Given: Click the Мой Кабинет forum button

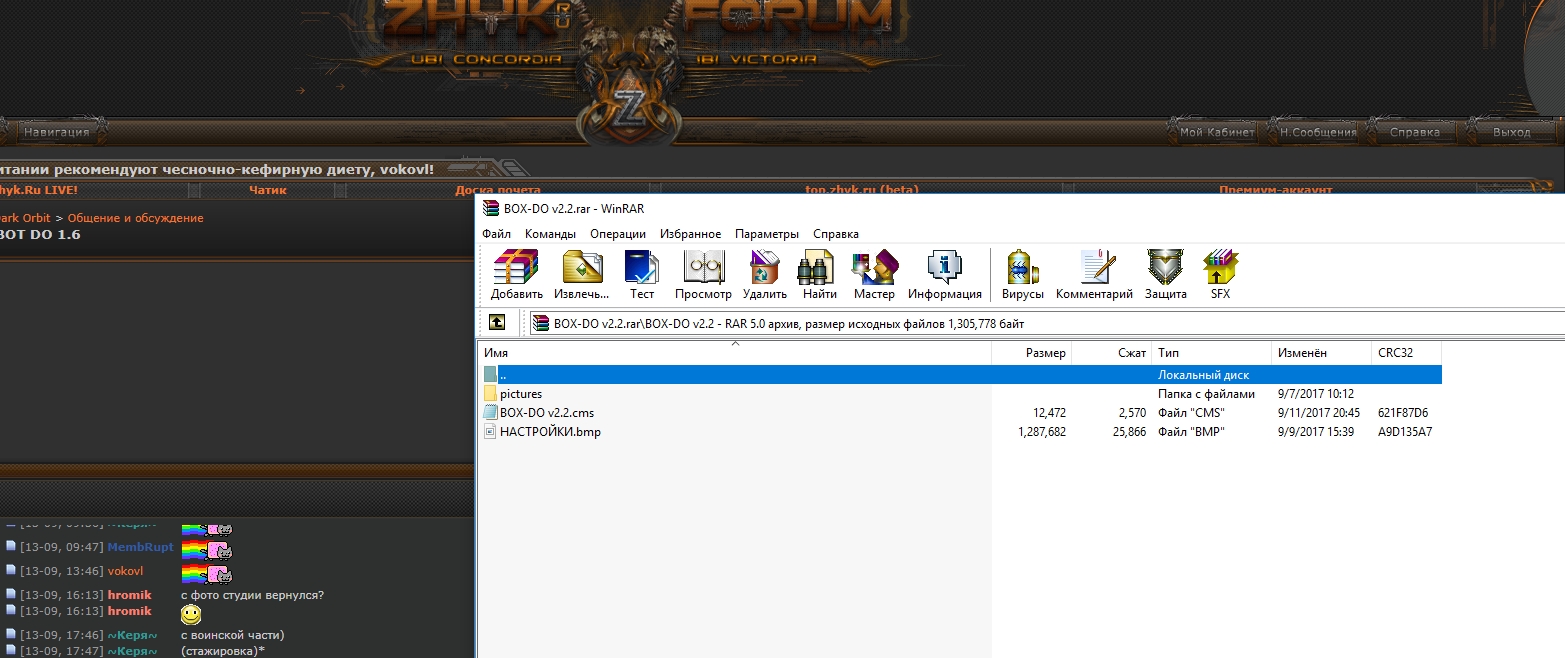Looking at the screenshot, I should [x=1216, y=132].
